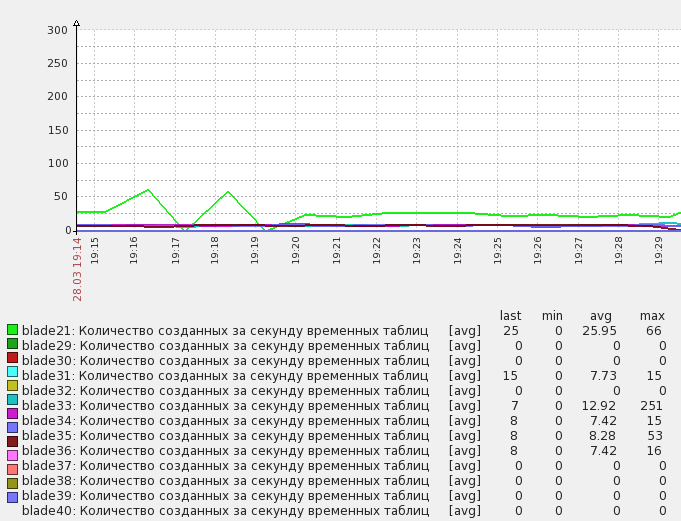The height and width of the screenshot is (521, 681).
Task: Click the 250 y-axis label
Action: pos(58,63)
